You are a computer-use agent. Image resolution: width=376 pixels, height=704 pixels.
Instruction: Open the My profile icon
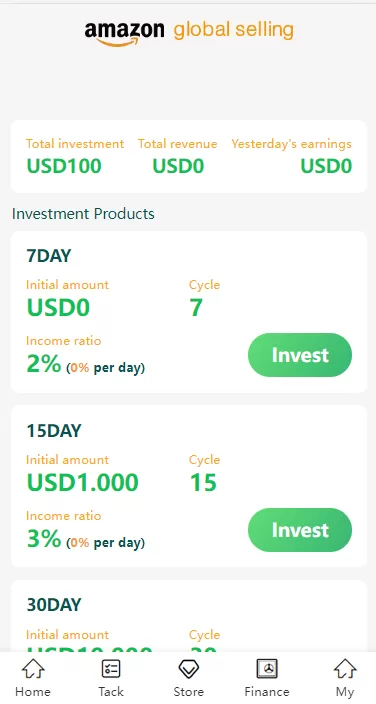tap(345, 669)
